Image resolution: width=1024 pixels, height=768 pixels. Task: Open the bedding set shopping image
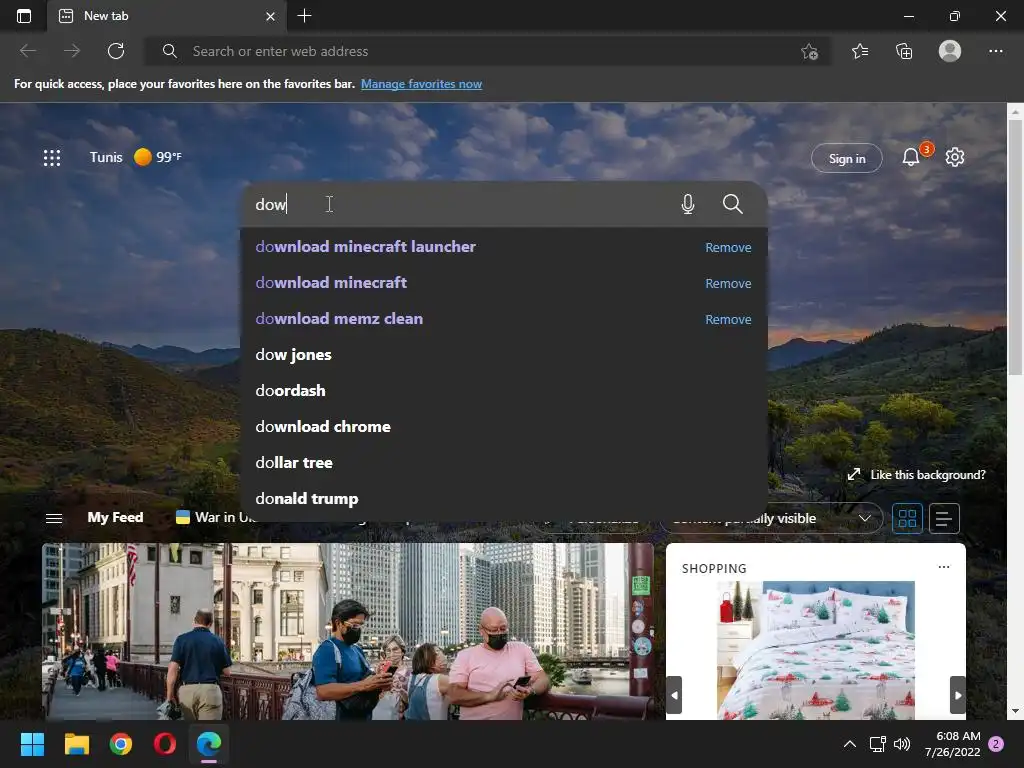[x=816, y=650]
